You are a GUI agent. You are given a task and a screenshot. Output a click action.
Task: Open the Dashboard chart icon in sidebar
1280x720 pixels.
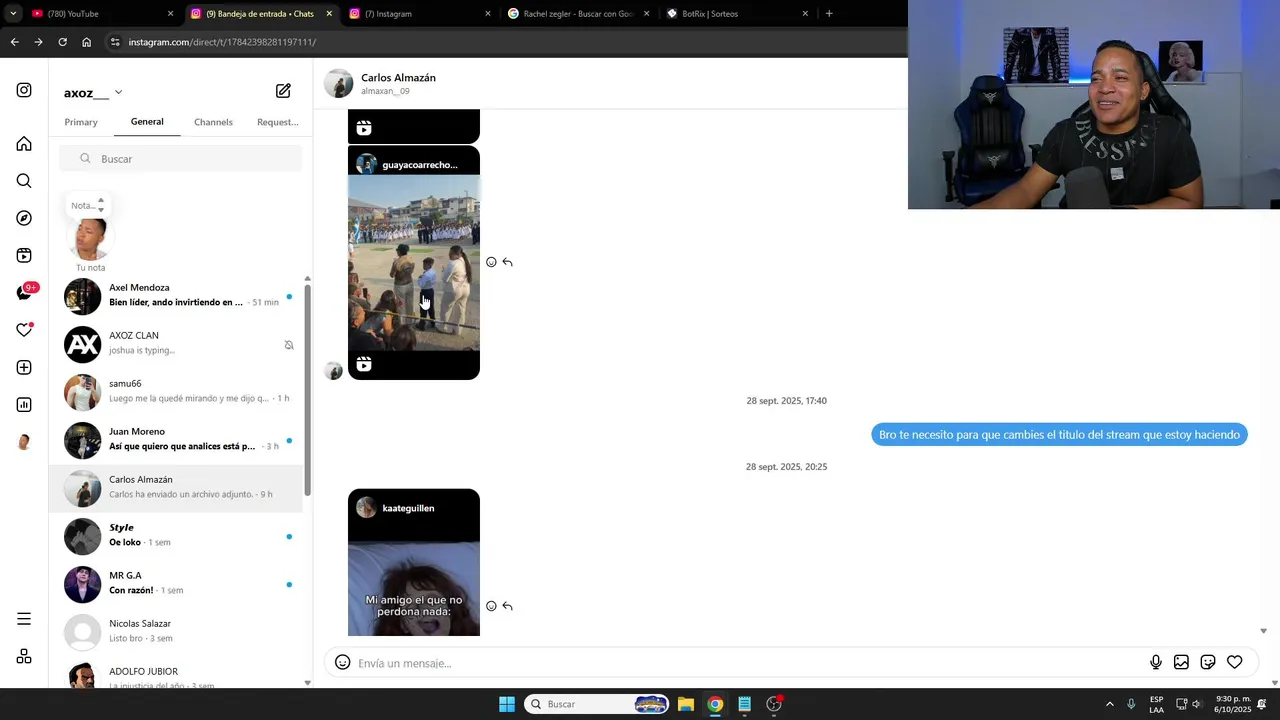tap(24, 404)
